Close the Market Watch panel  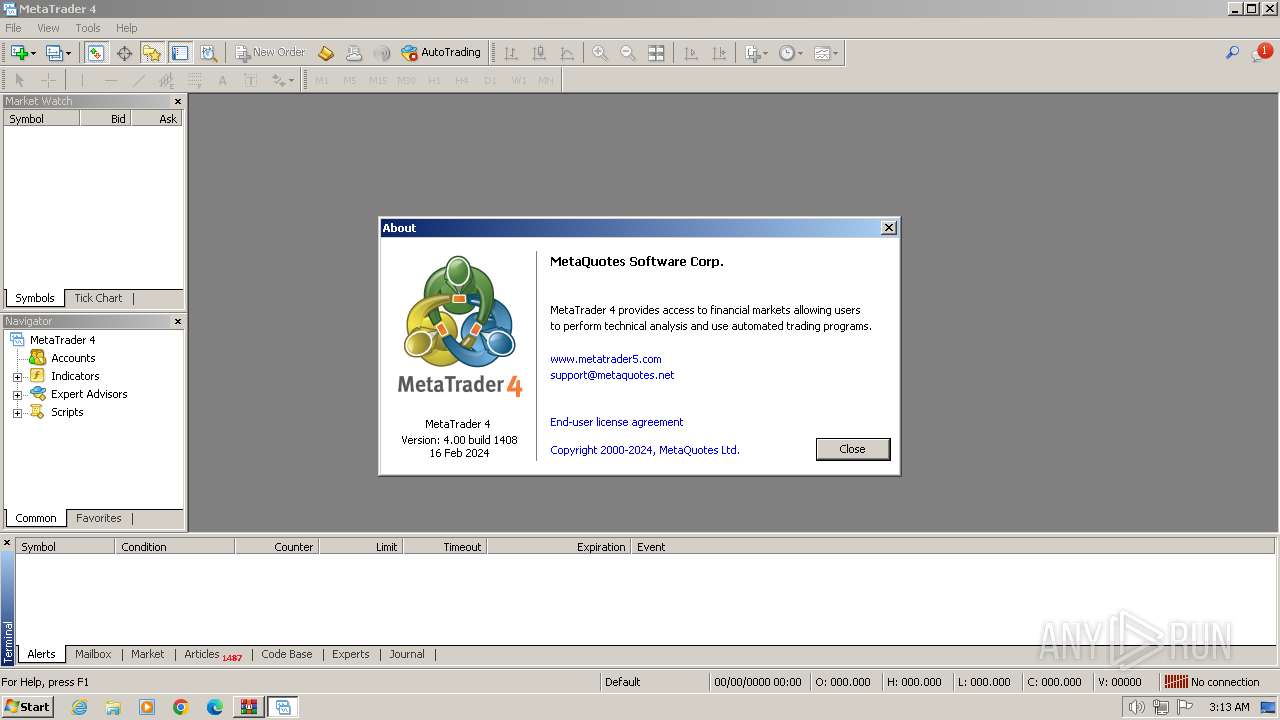(178, 101)
